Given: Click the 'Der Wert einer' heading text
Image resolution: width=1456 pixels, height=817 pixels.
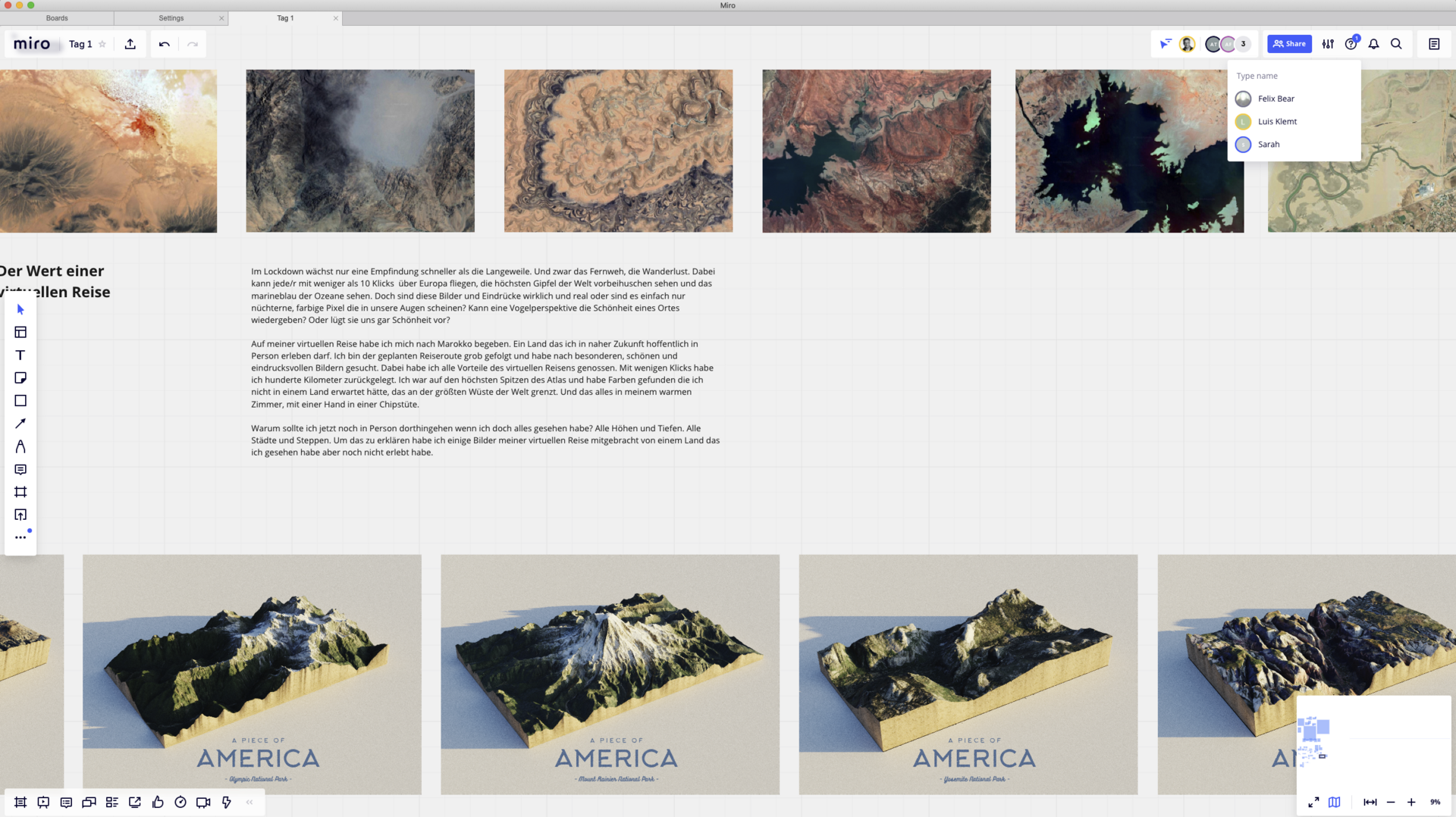Looking at the screenshot, I should click(x=52, y=271).
